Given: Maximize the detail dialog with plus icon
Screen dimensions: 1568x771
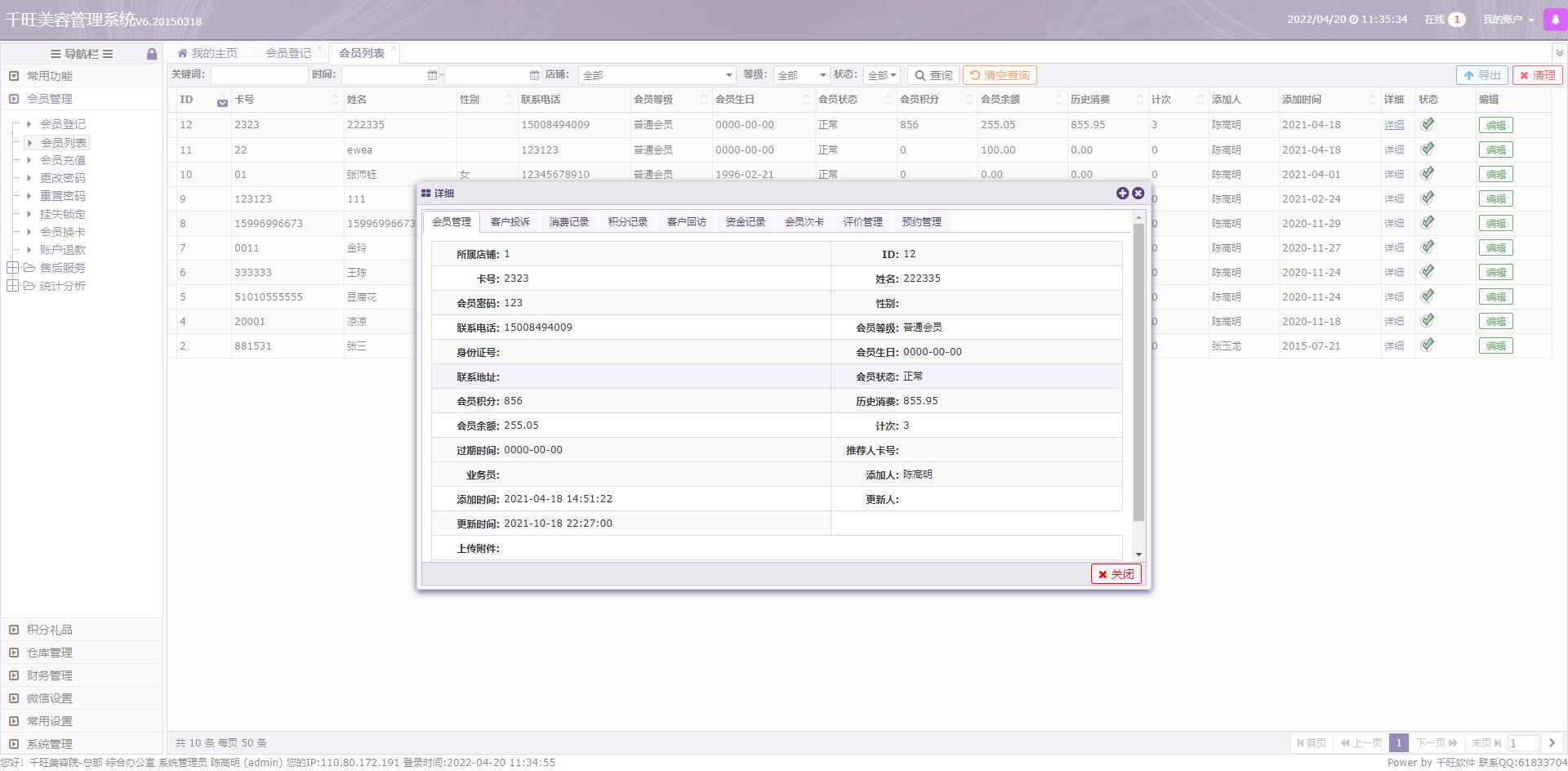Looking at the screenshot, I should click(1122, 193).
